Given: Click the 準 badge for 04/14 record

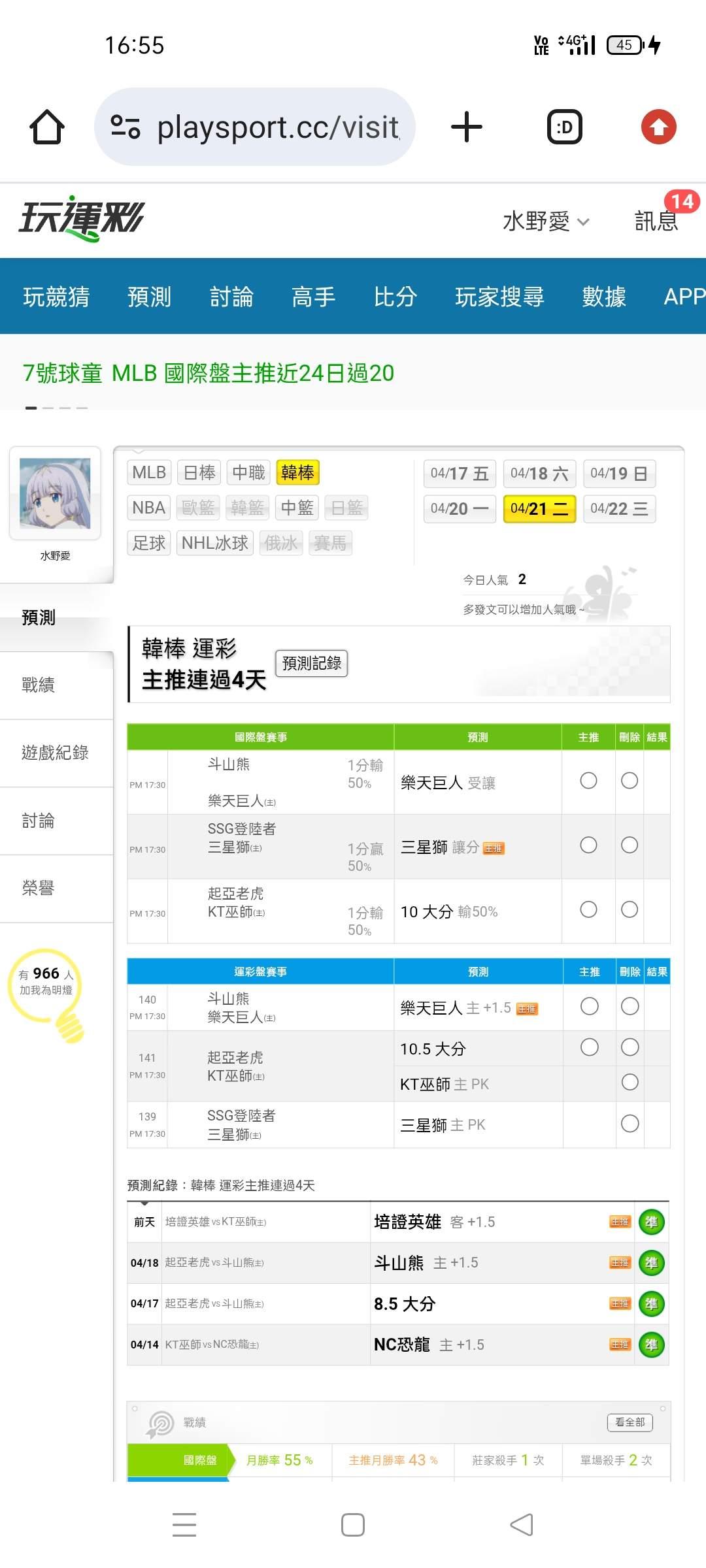Looking at the screenshot, I should [x=651, y=1345].
